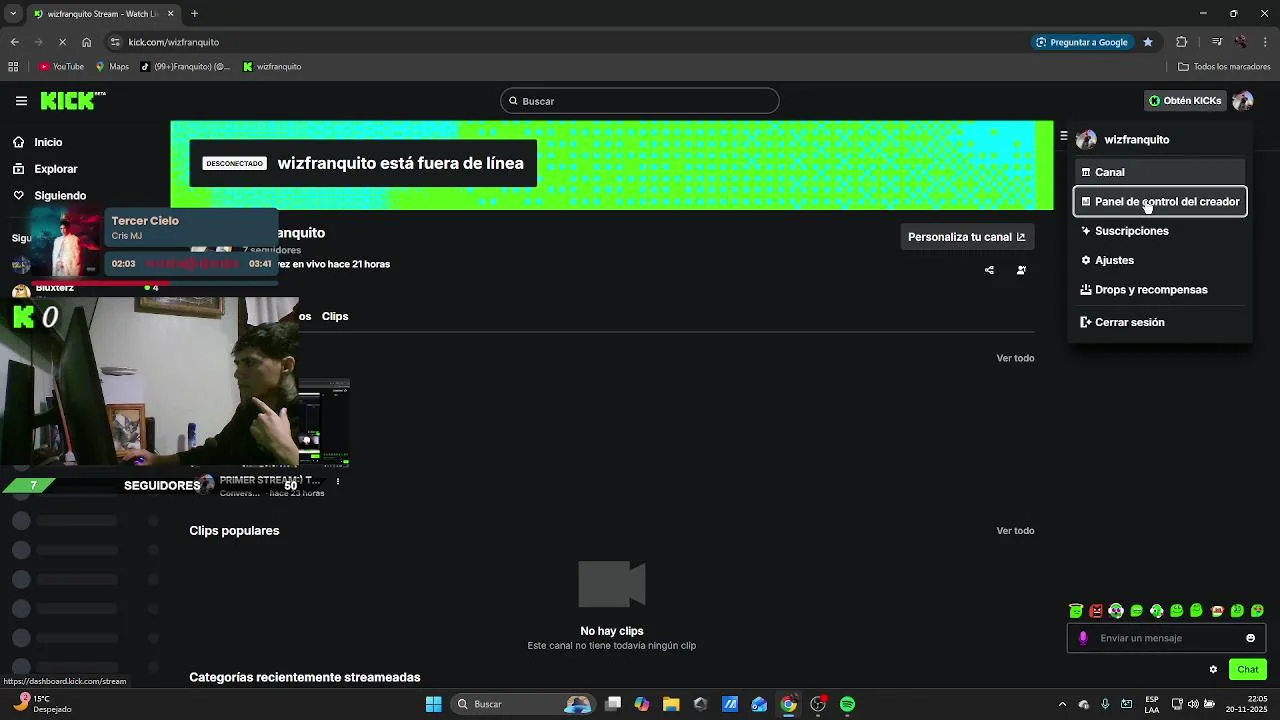Select Suscripciones in the user dropdown
This screenshot has height=720, width=1280.
click(1159, 231)
